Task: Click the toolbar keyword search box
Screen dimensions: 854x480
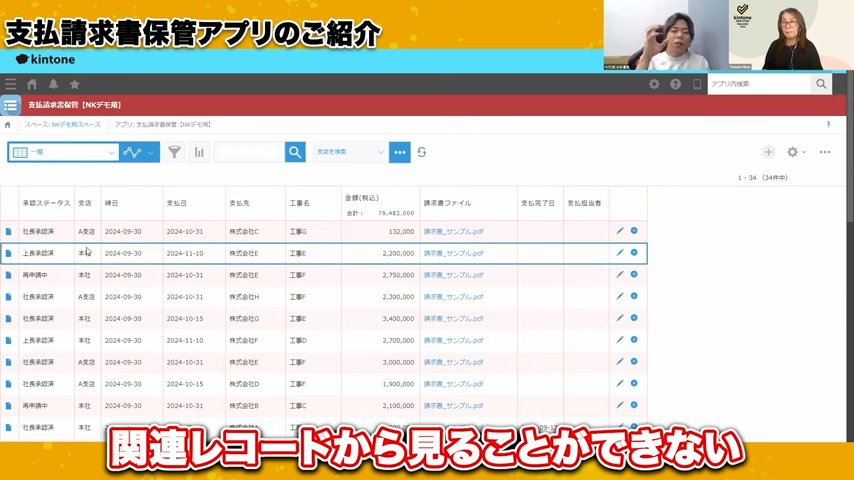Action: 249,152
